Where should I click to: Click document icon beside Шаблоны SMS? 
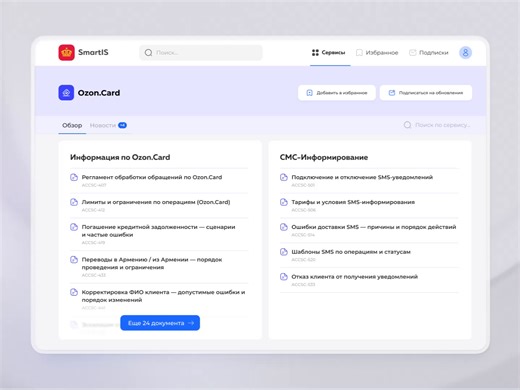coord(284,252)
